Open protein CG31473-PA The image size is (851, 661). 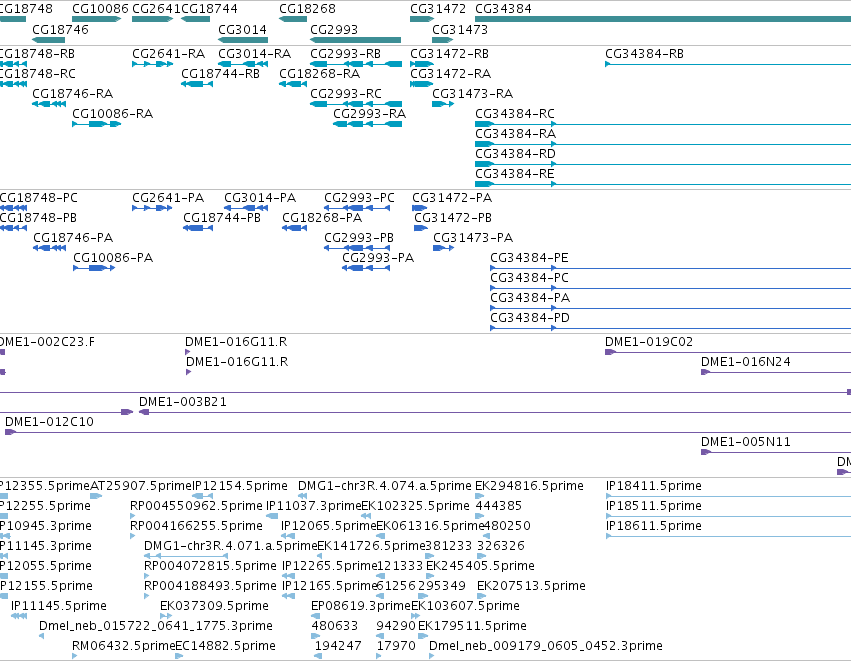pos(473,238)
